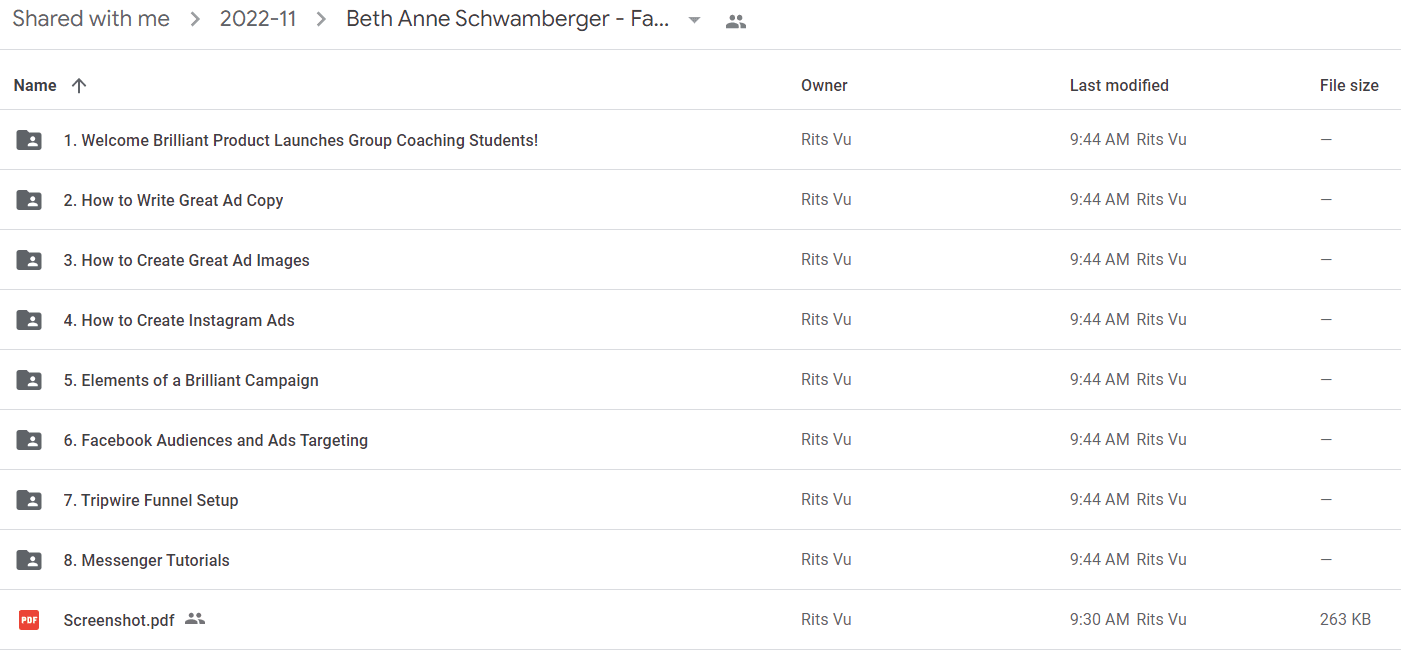Click the PDF icon of Screenshot.pdf
Screen dimensions: 1401x654
tap(29, 620)
